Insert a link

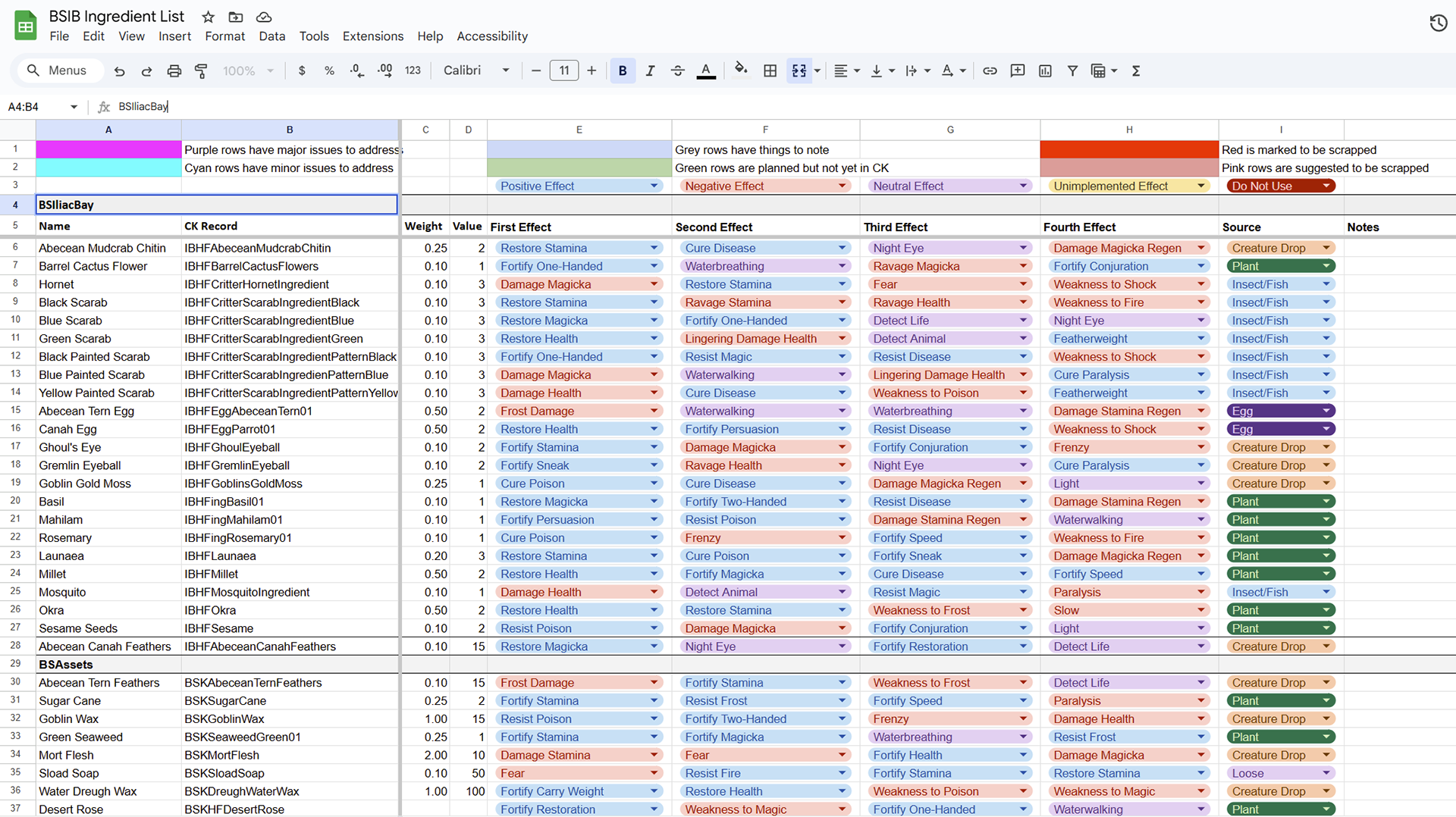tap(990, 70)
